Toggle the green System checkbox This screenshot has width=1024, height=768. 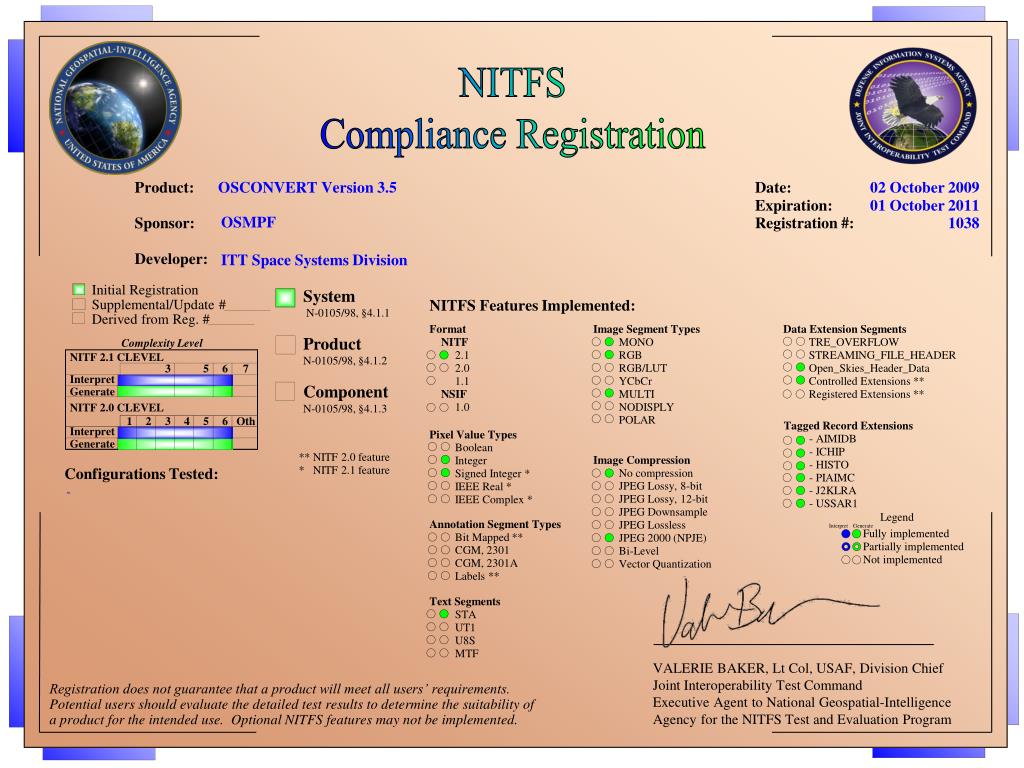click(285, 298)
